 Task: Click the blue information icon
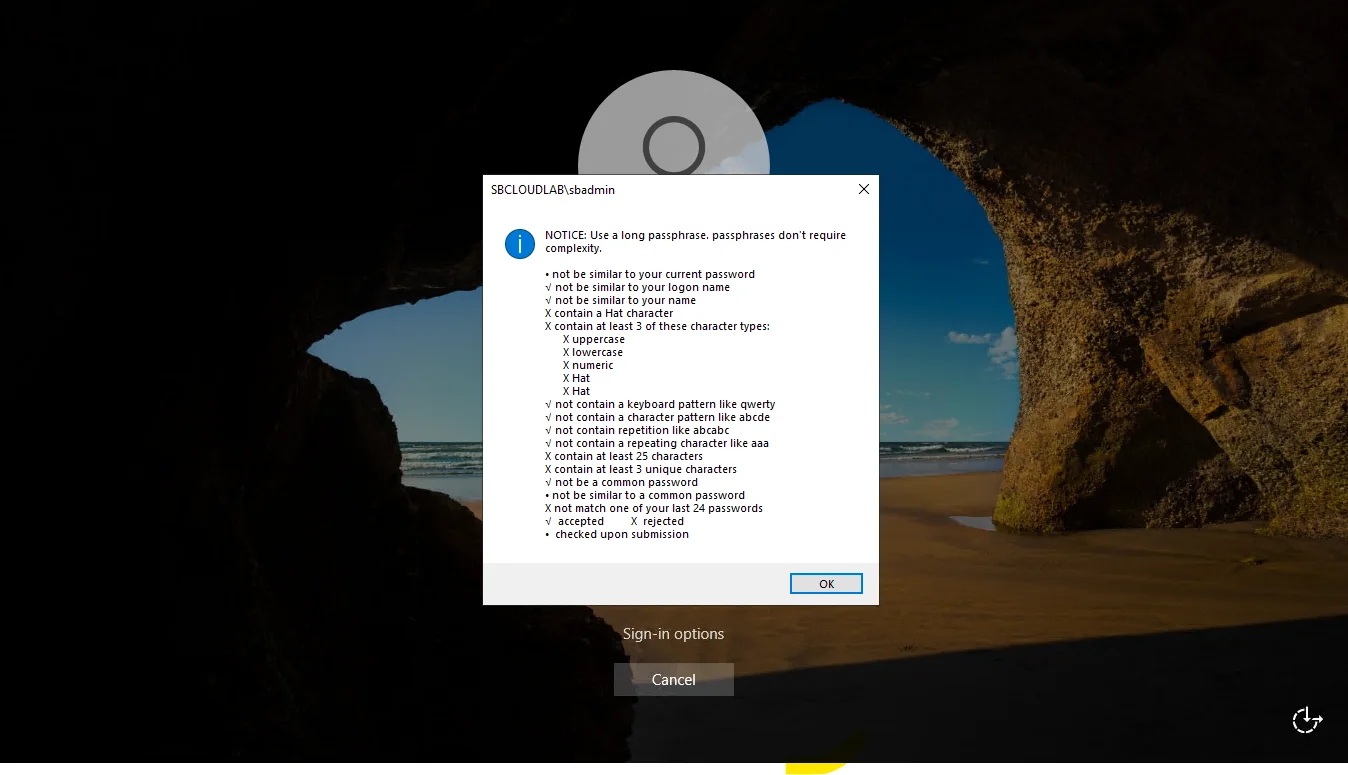point(520,243)
